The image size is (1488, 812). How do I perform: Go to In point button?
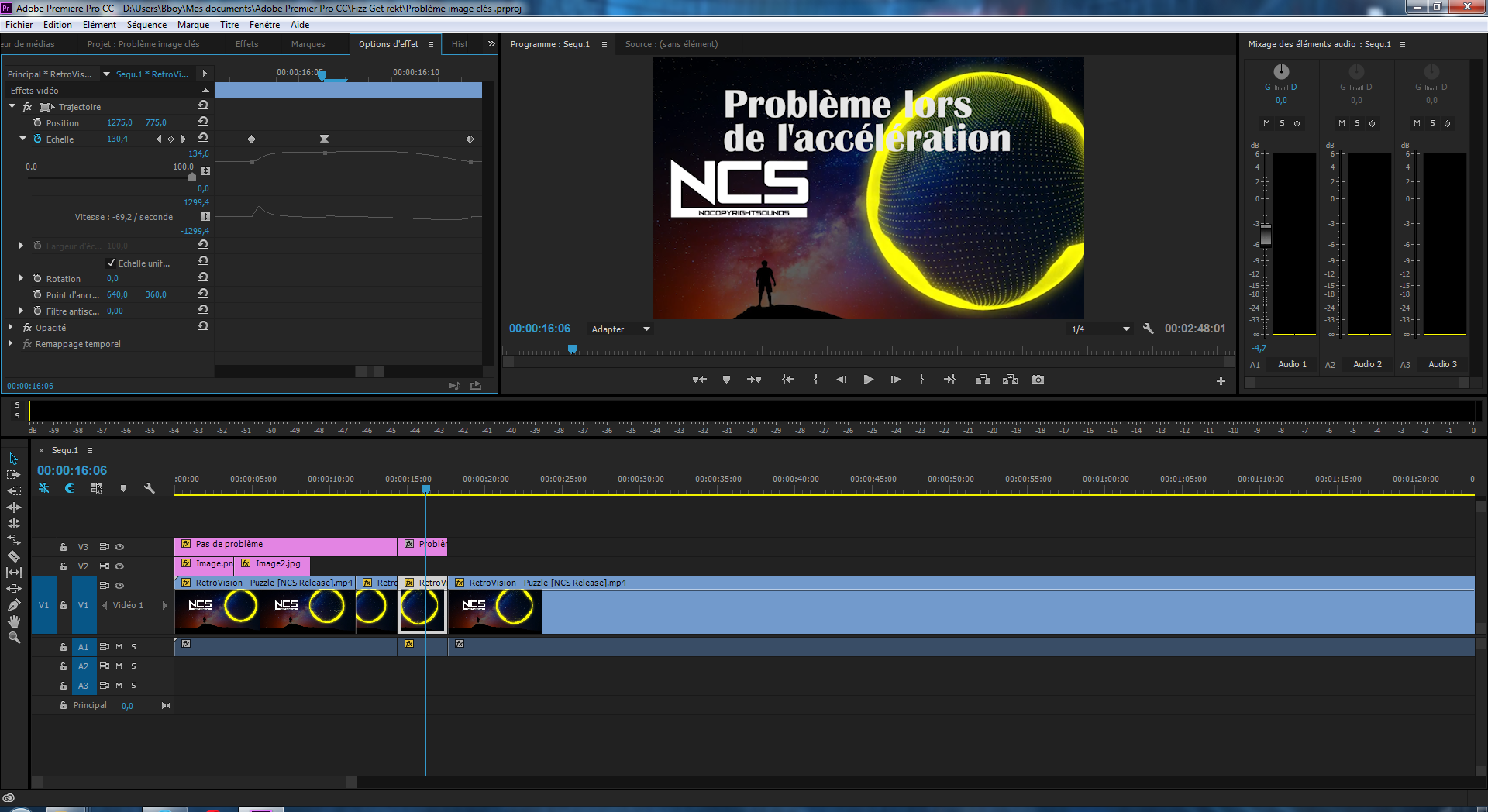[x=787, y=380]
